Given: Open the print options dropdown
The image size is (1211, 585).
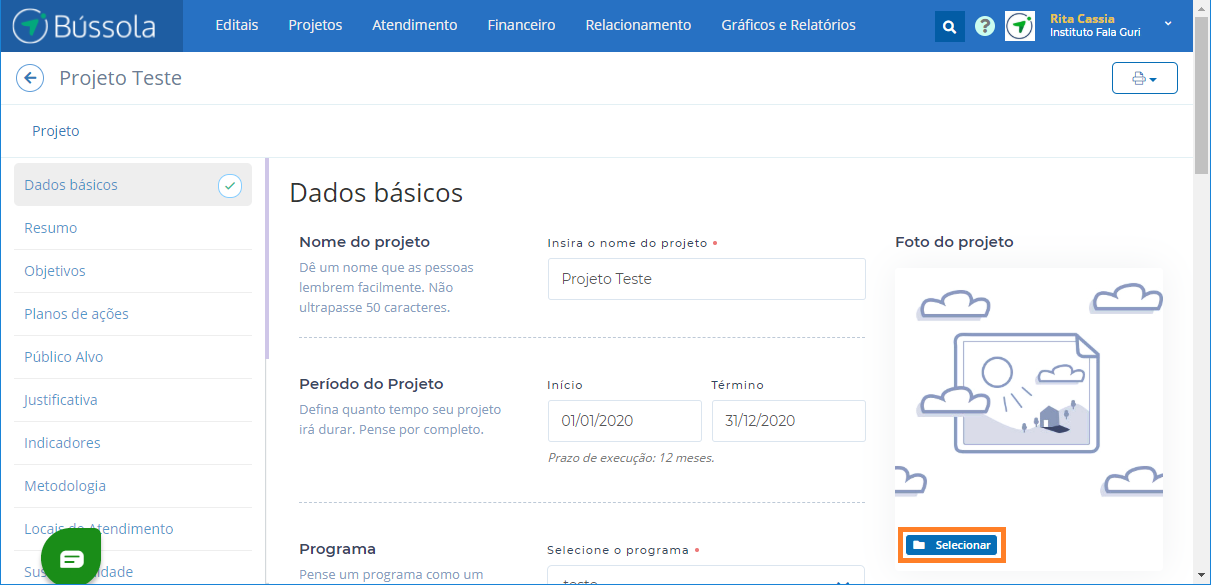Looking at the screenshot, I should pyautogui.click(x=1144, y=78).
